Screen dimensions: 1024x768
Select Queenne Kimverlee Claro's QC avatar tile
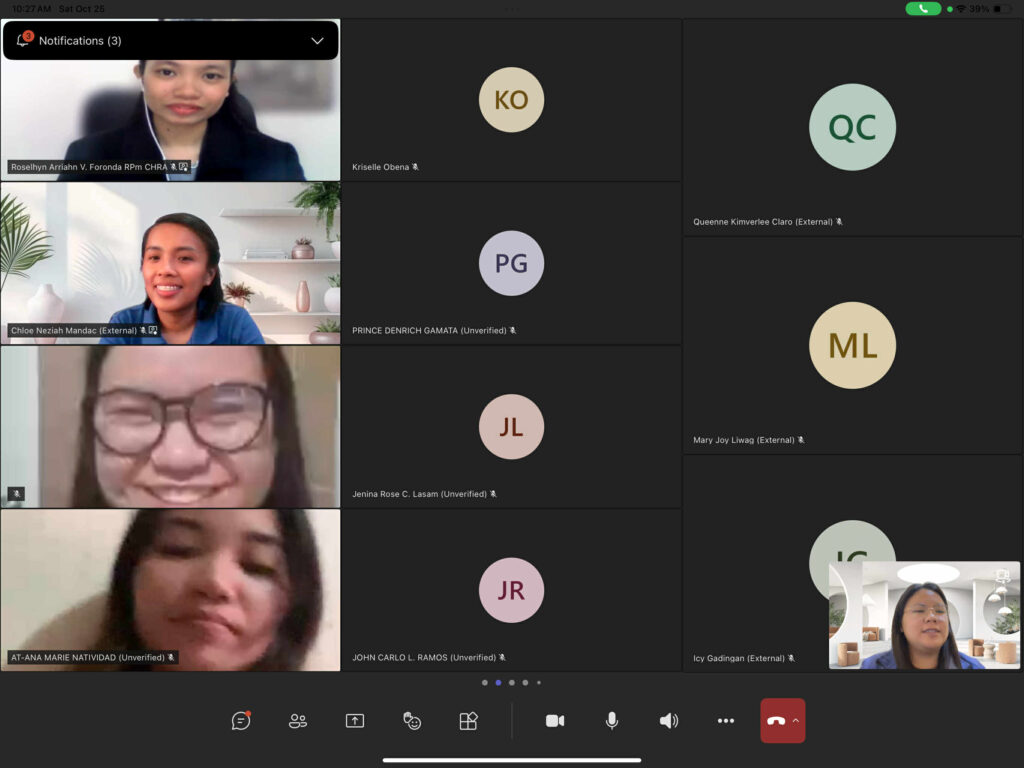coord(852,127)
